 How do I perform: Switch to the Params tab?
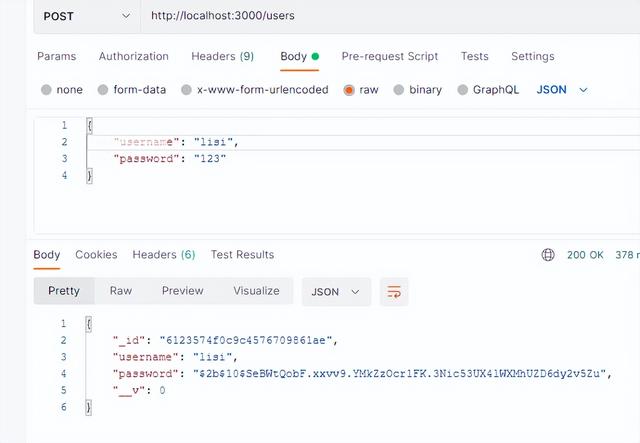pos(56,56)
